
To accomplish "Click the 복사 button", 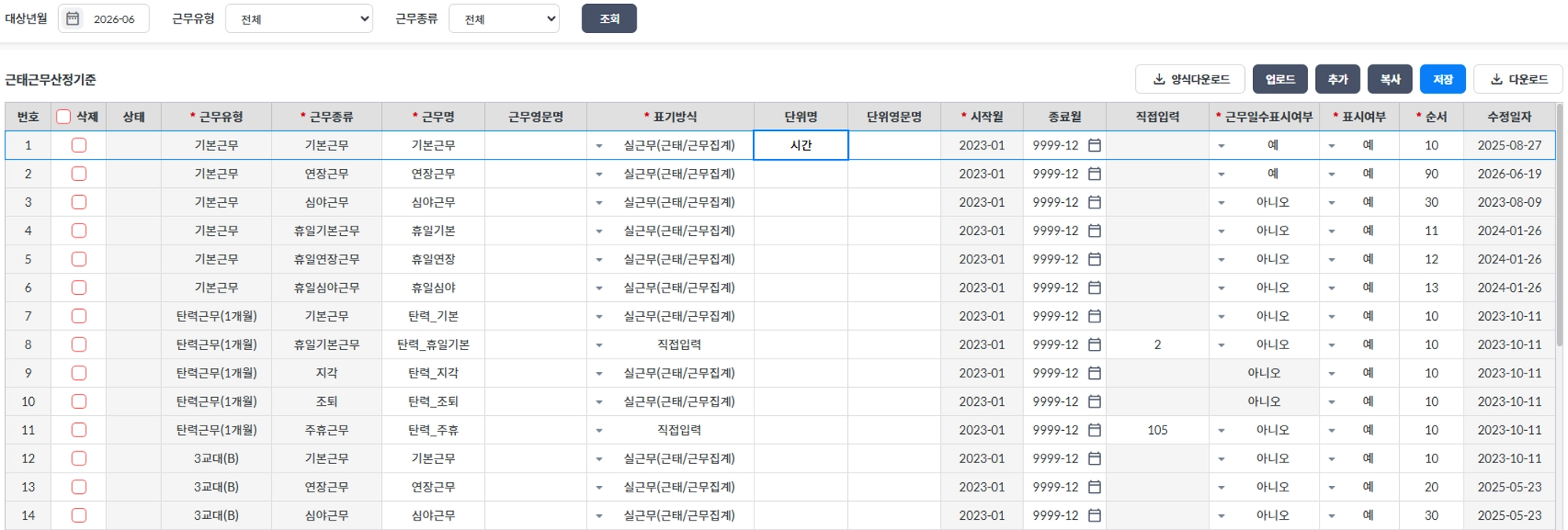I will coord(1390,79).
